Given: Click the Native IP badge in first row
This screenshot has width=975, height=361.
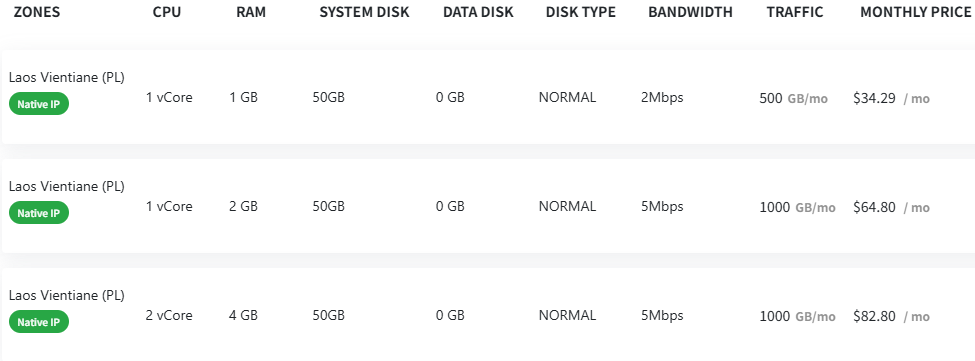Looking at the screenshot, I should (39, 104).
